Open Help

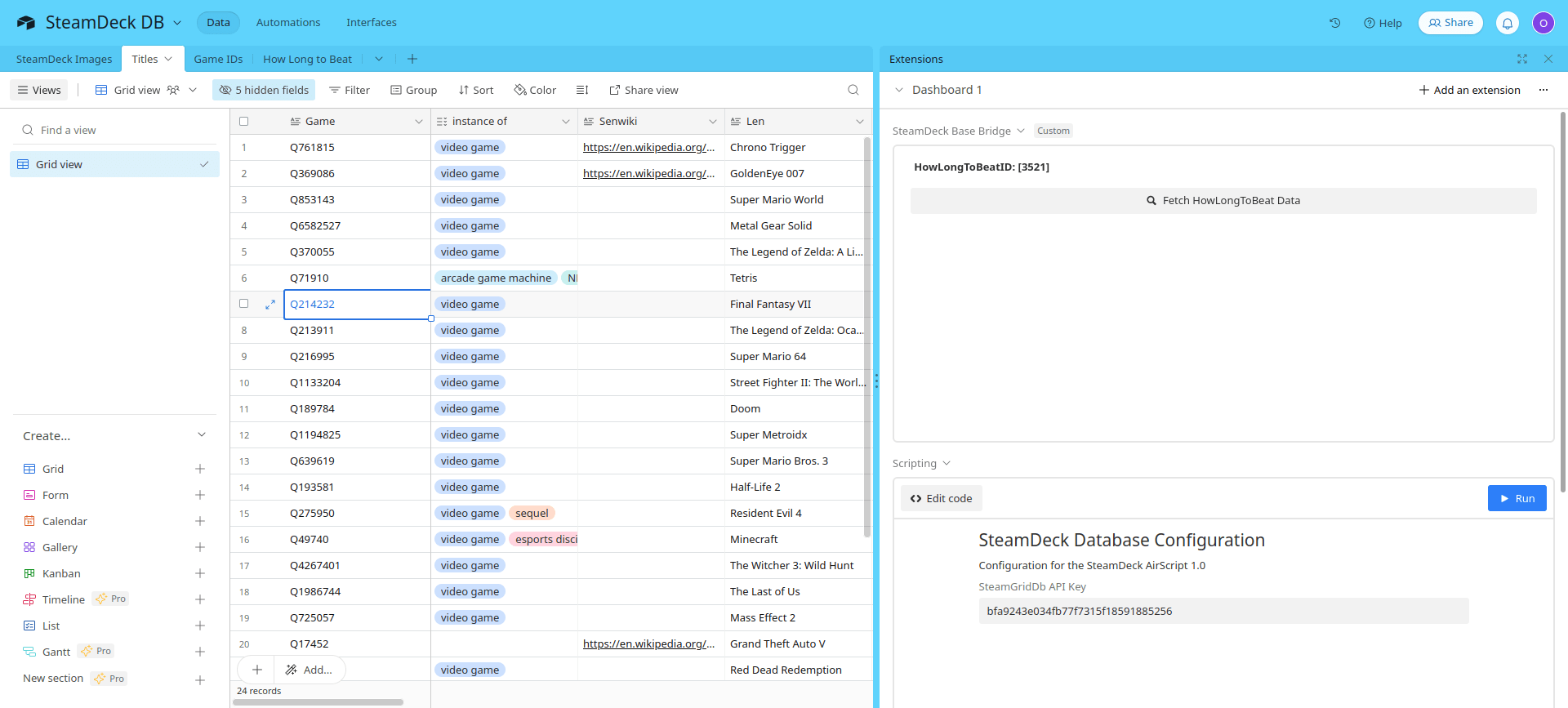tap(1383, 23)
